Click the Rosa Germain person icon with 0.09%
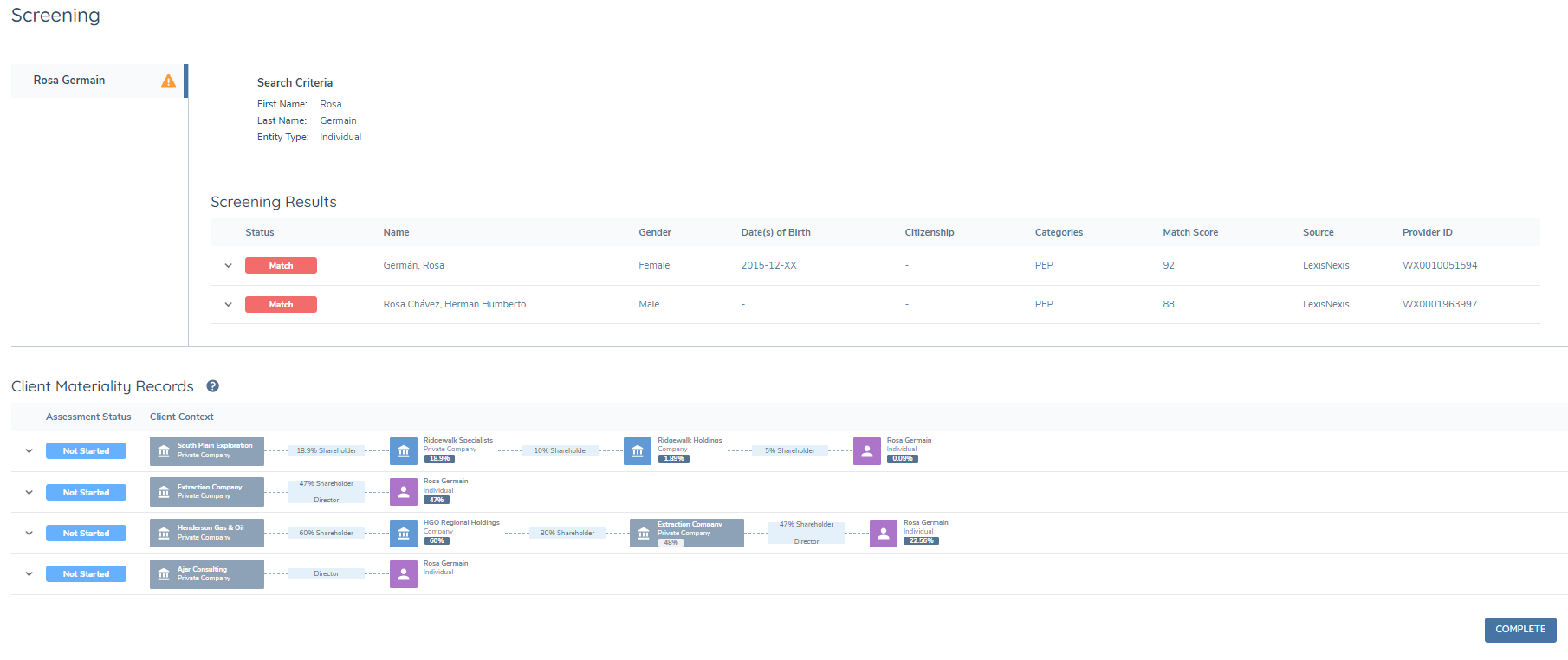 coord(867,451)
